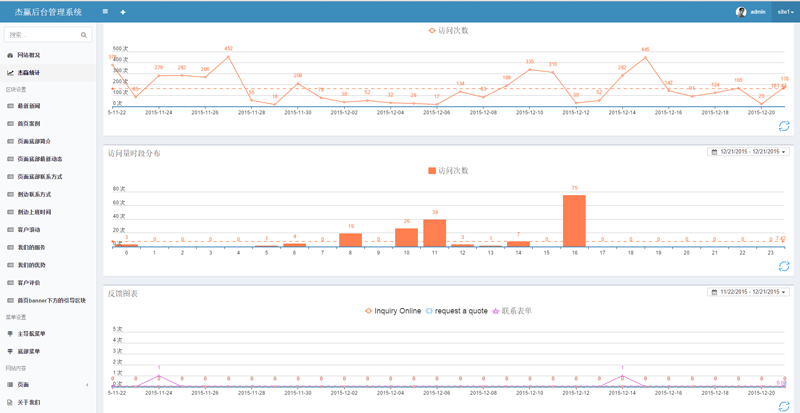Open the 12/21/2015 - 12/21/2015 date range picker

(x=748, y=152)
